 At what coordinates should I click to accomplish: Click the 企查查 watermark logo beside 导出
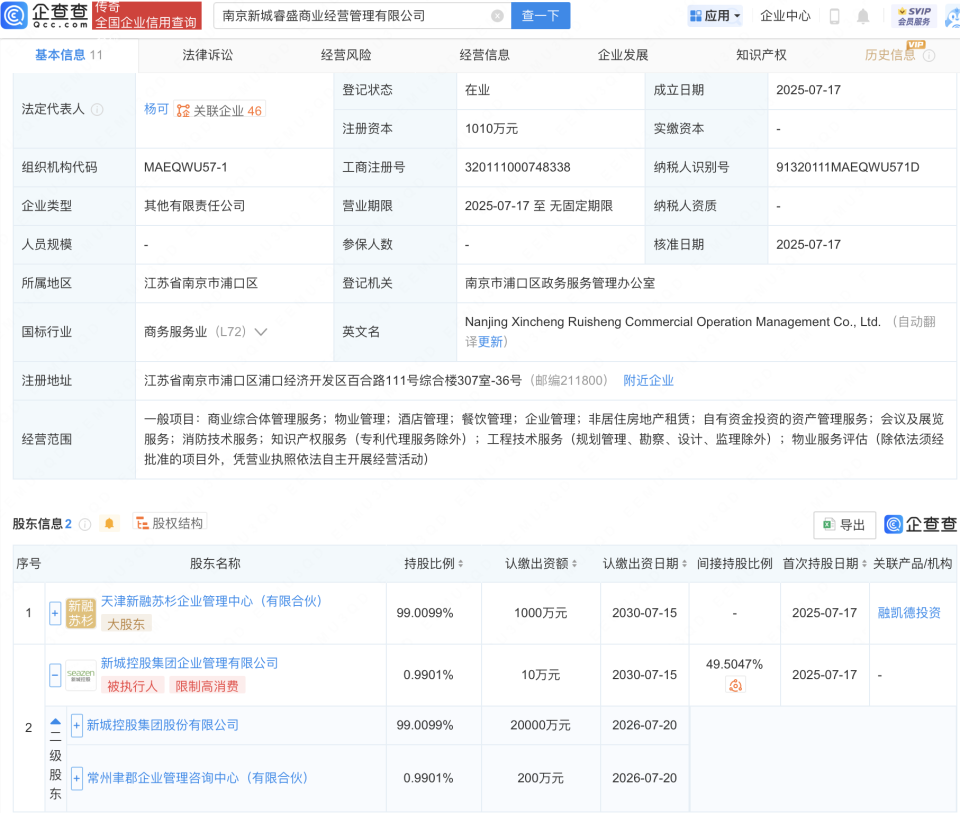pos(920,524)
